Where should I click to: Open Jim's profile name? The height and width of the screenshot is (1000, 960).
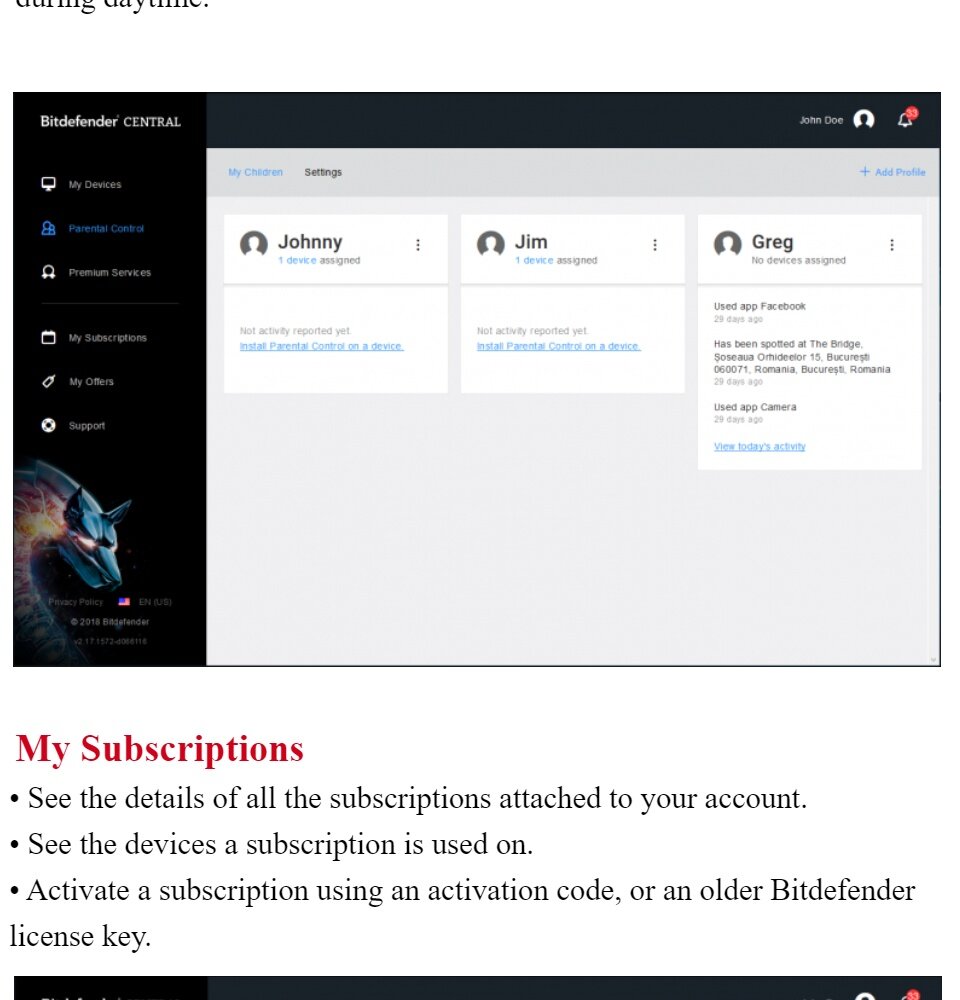[531, 242]
